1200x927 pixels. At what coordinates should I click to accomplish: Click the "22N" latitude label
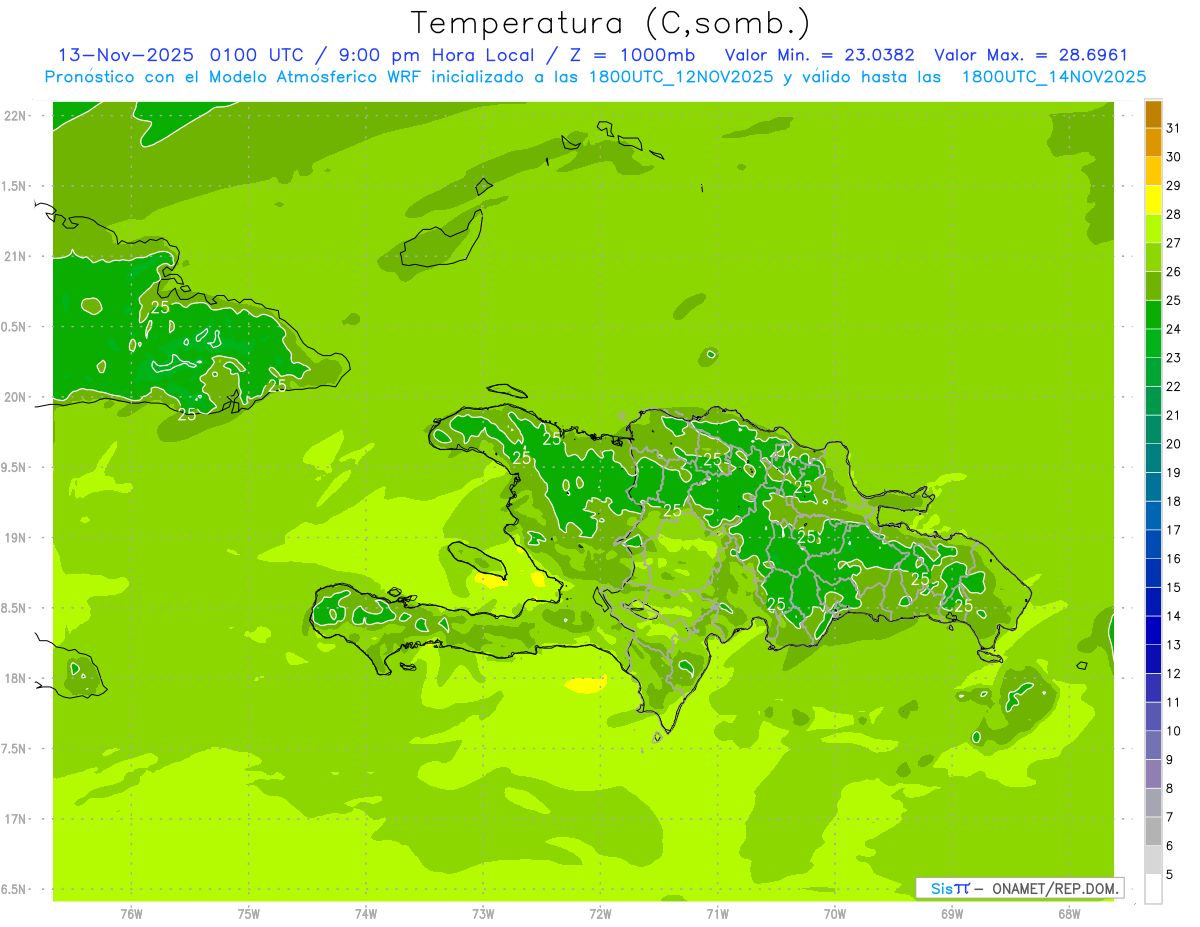(x=16, y=116)
